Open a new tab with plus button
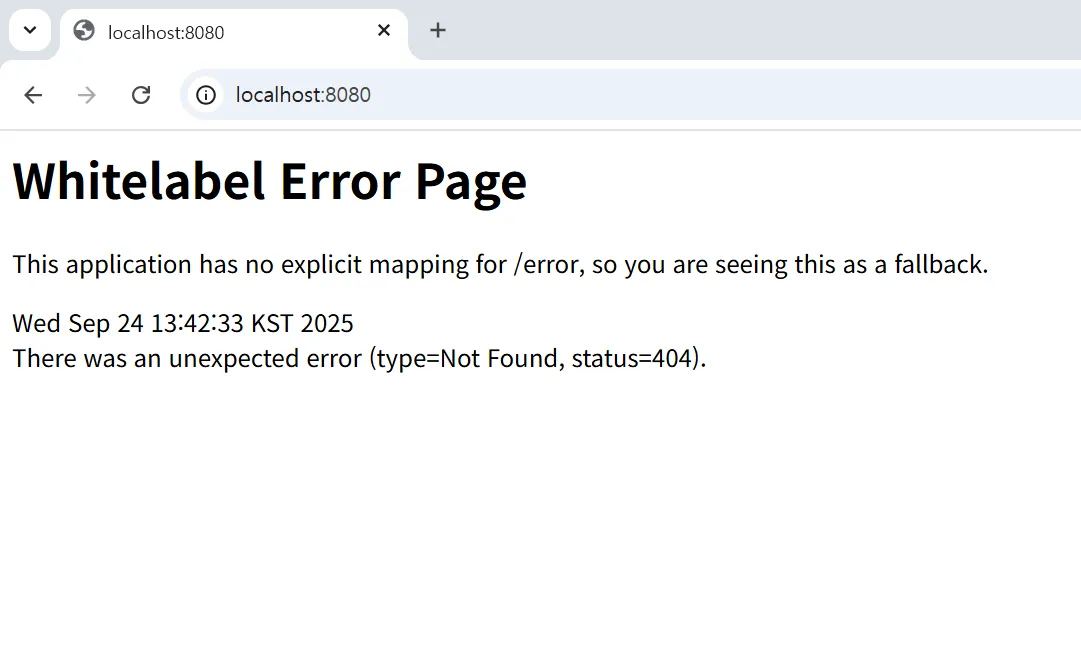The width and height of the screenshot is (1081, 669). (x=438, y=30)
